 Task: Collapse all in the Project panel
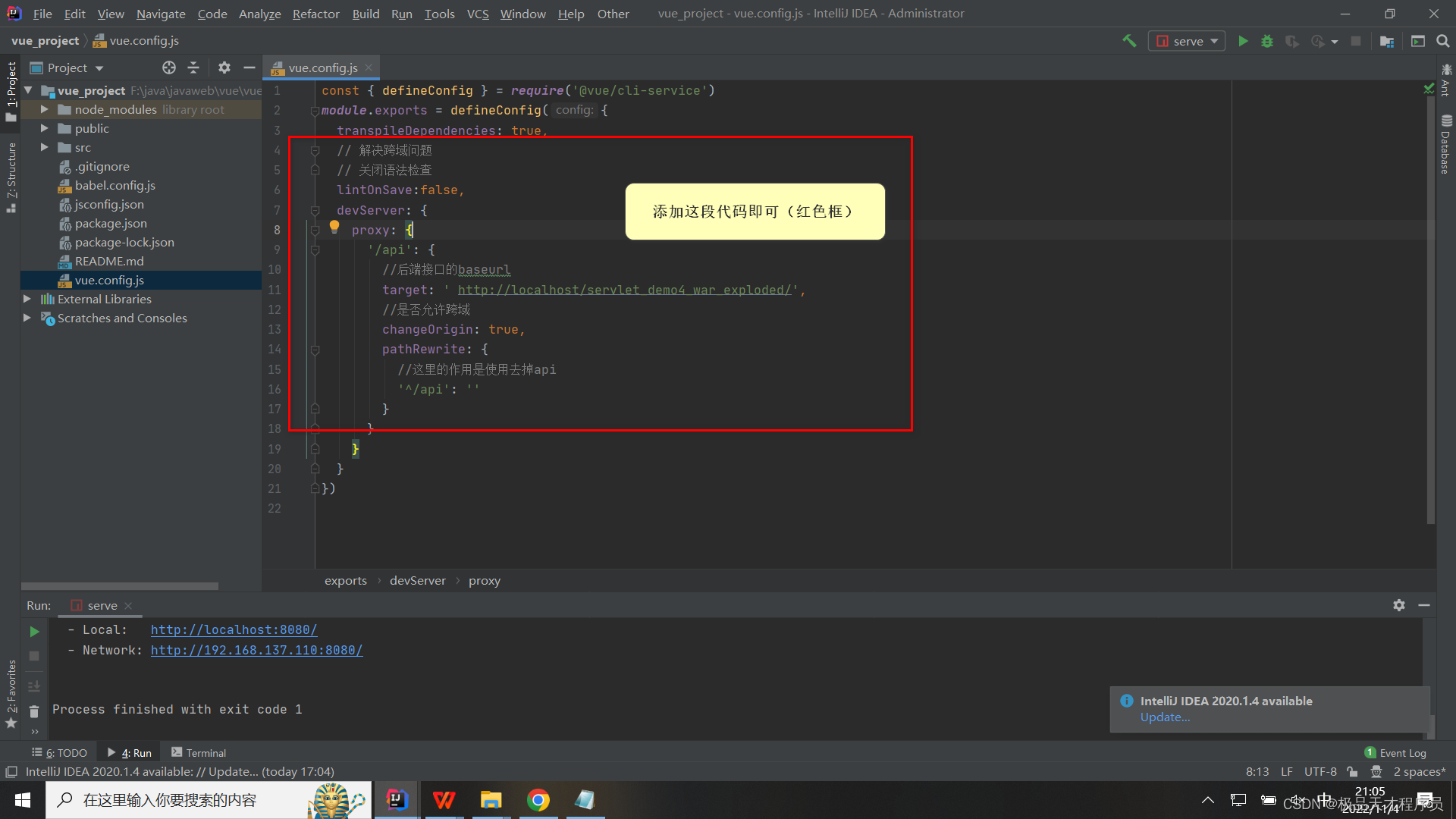[x=193, y=67]
